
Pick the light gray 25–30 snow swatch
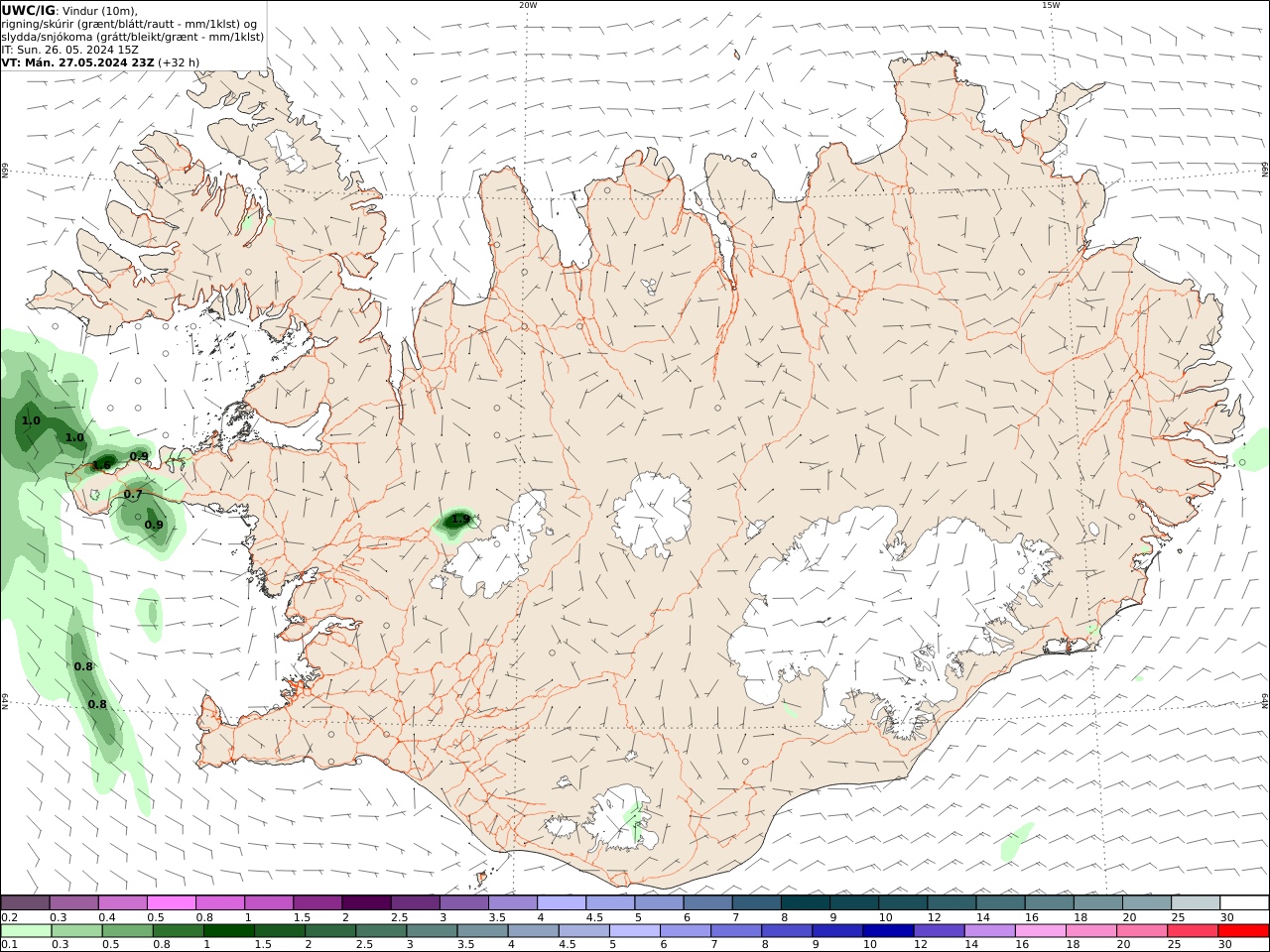click(x=1196, y=902)
